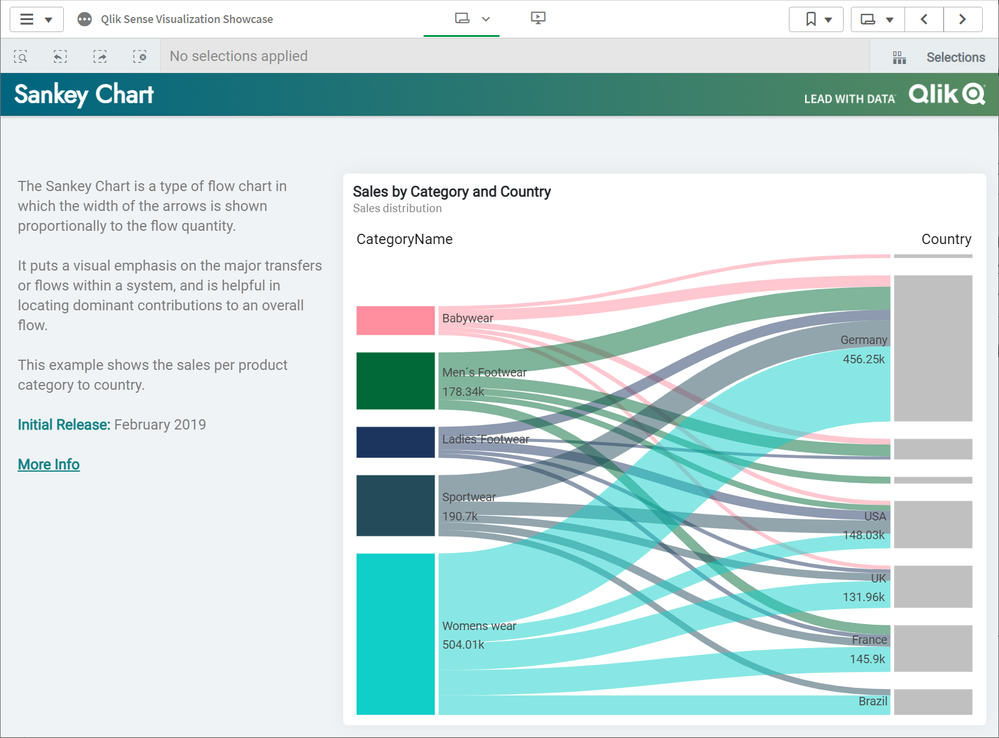Click the 190.7k Sportswear value
The width and height of the screenshot is (999, 738).
click(460, 516)
